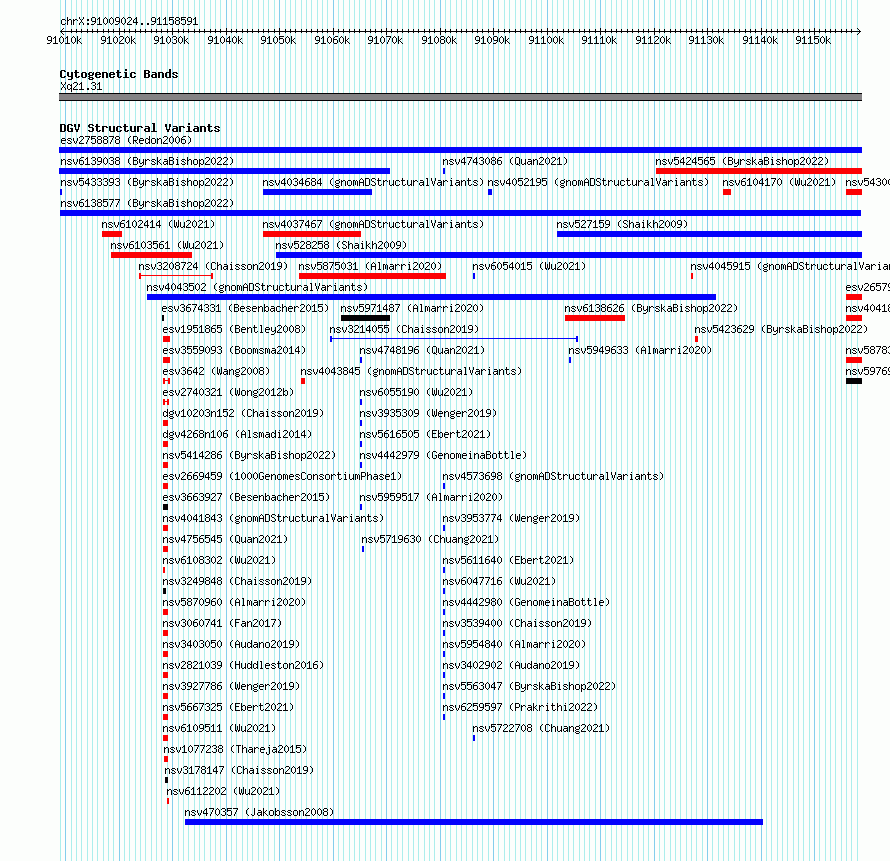
Task: Click nsv3208724 (Chaisson2019) label
Action: (x=213, y=266)
